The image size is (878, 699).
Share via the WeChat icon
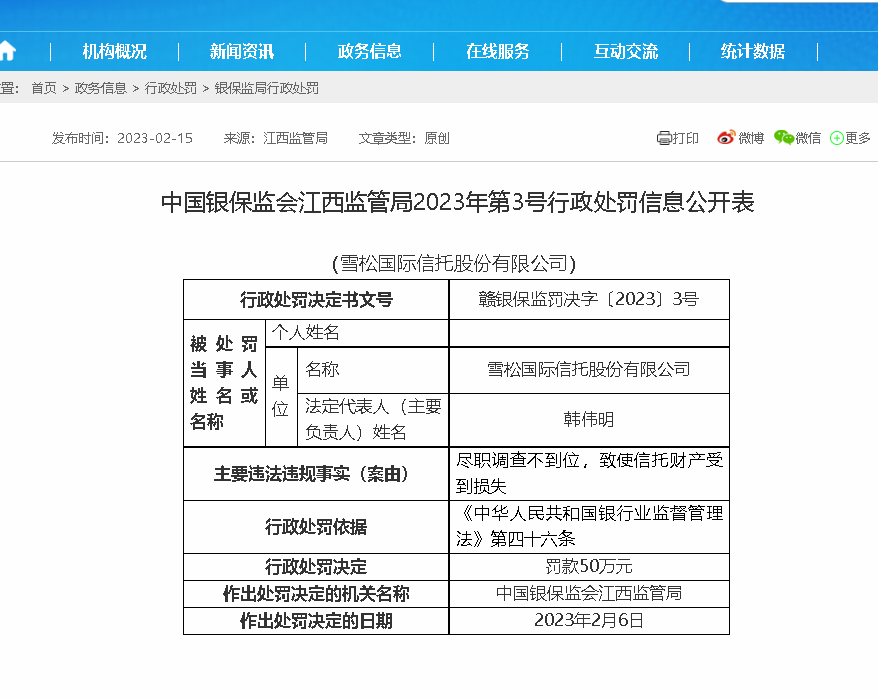tap(784, 137)
